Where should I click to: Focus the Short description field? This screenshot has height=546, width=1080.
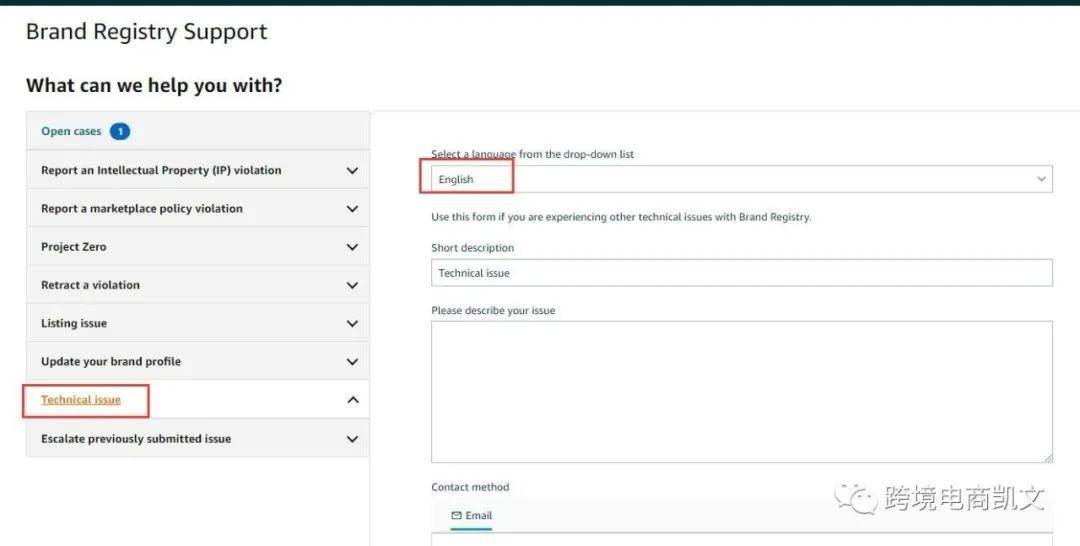click(x=742, y=273)
